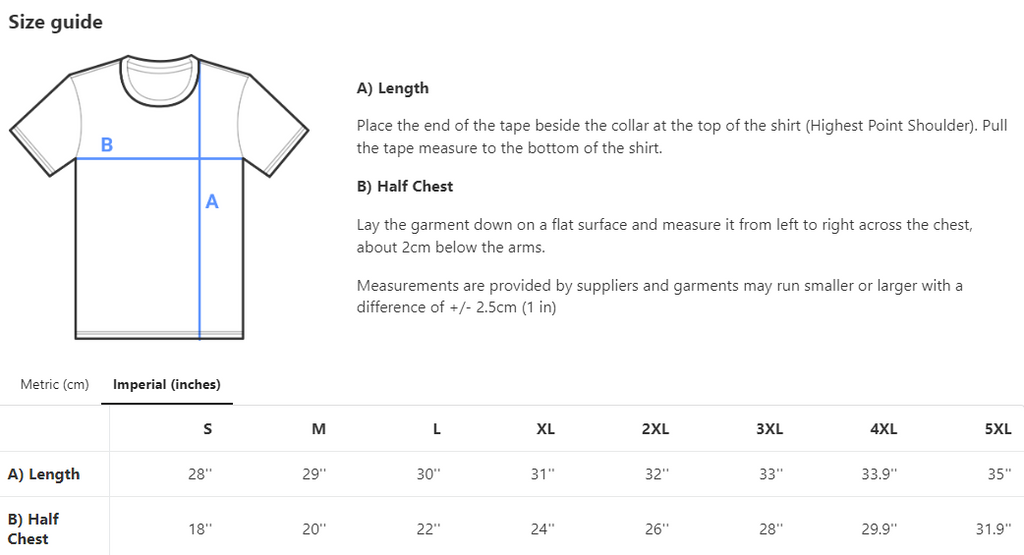Click the "A) Length" description heading

pyautogui.click(x=392, y=88)
